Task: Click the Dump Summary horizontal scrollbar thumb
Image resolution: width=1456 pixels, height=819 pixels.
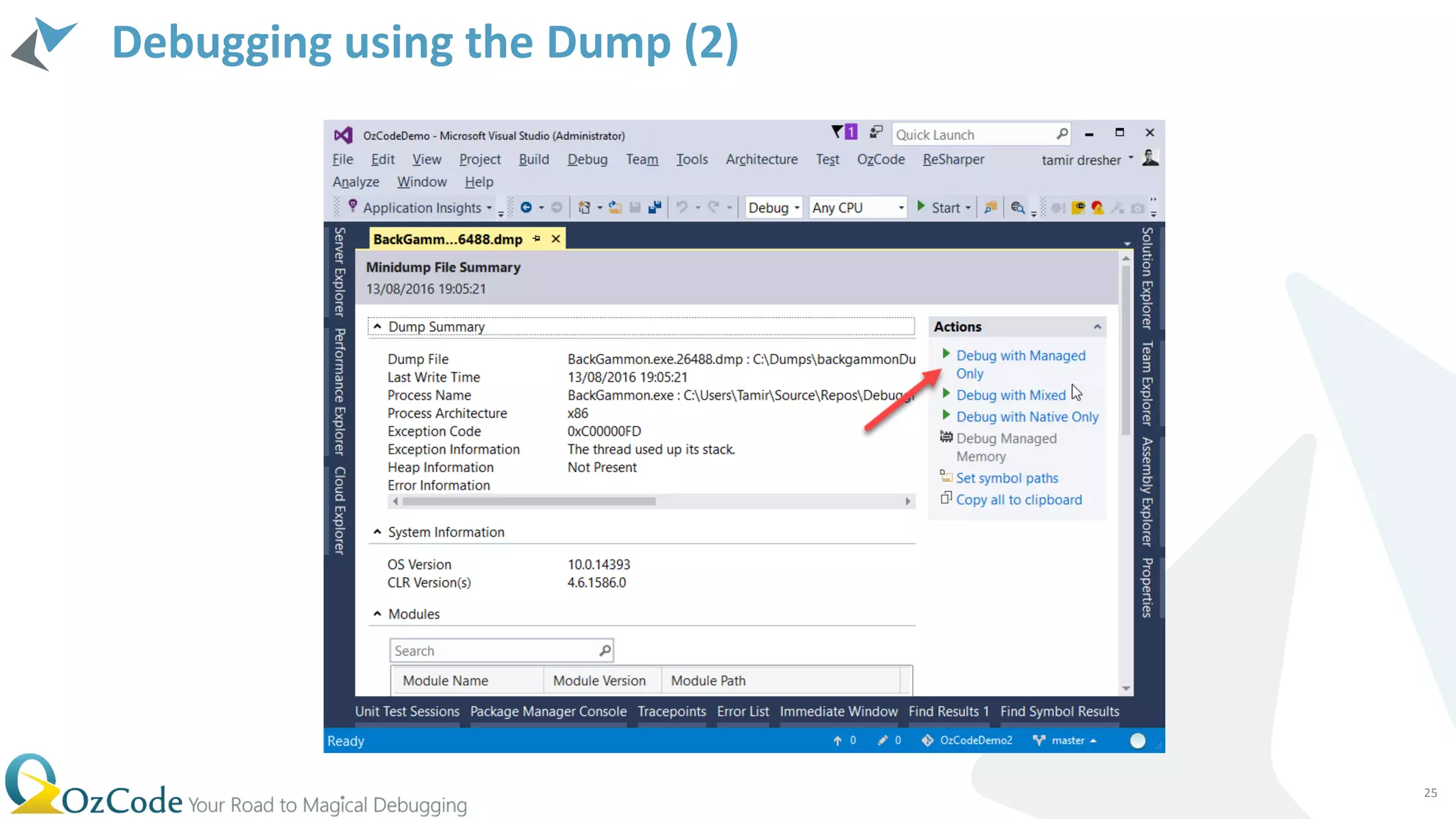Action: click(x=529, y=501)
